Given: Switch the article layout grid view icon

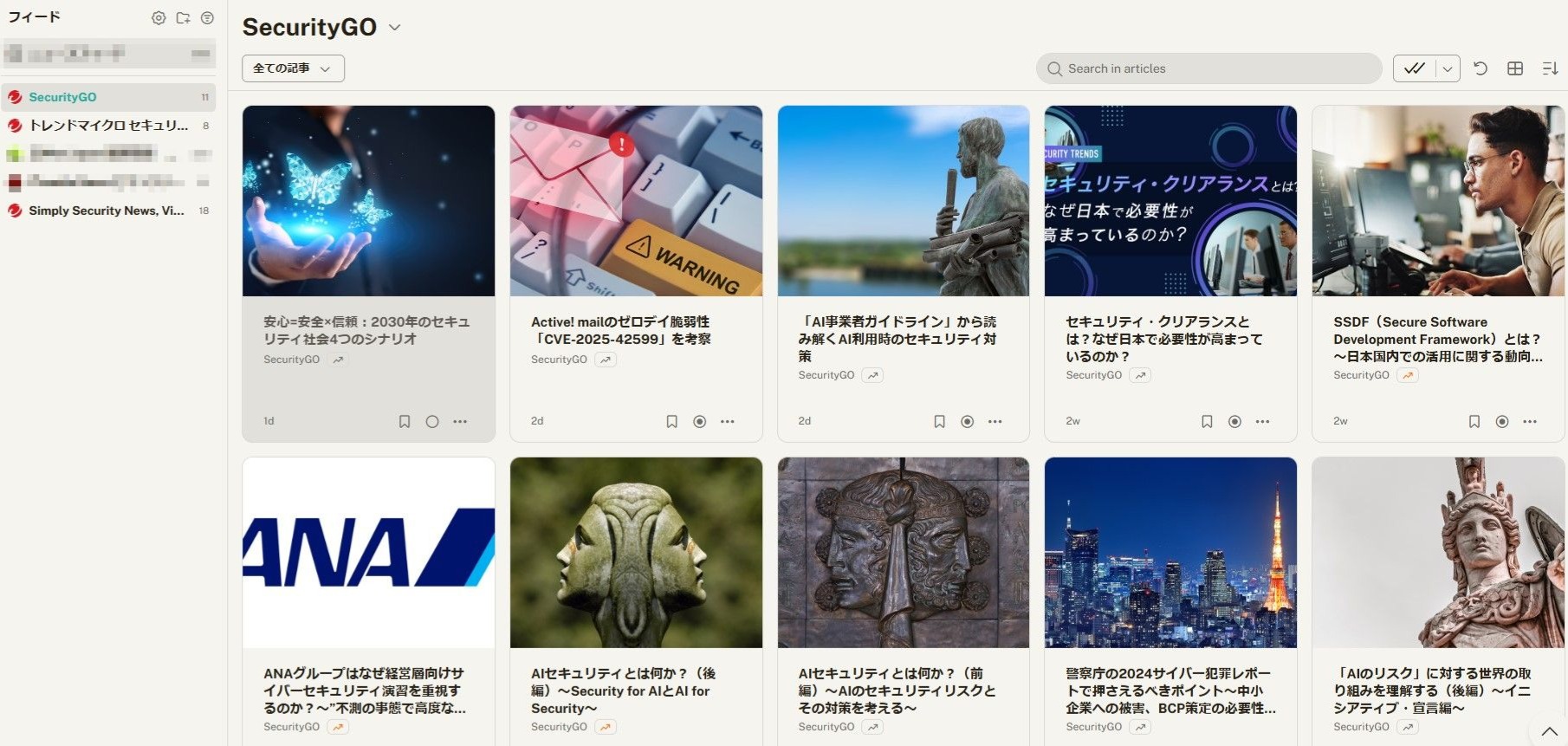Looking at the screenshot, I should (1515, 68).
